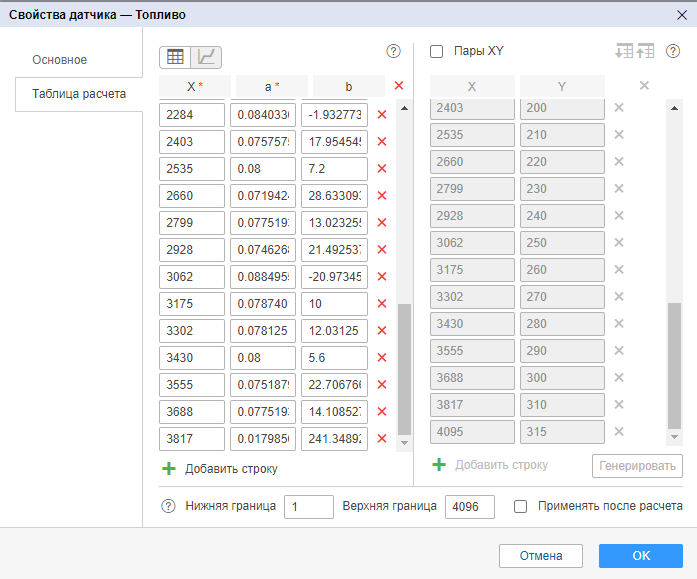Image resolution: width=697 pixels, height=579 pixels.
Task: Close the sensor properties dialog
Action: [681, 15]
